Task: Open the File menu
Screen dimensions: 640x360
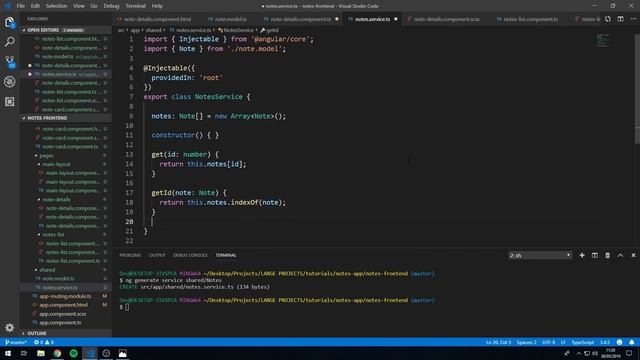Action: 21,6
